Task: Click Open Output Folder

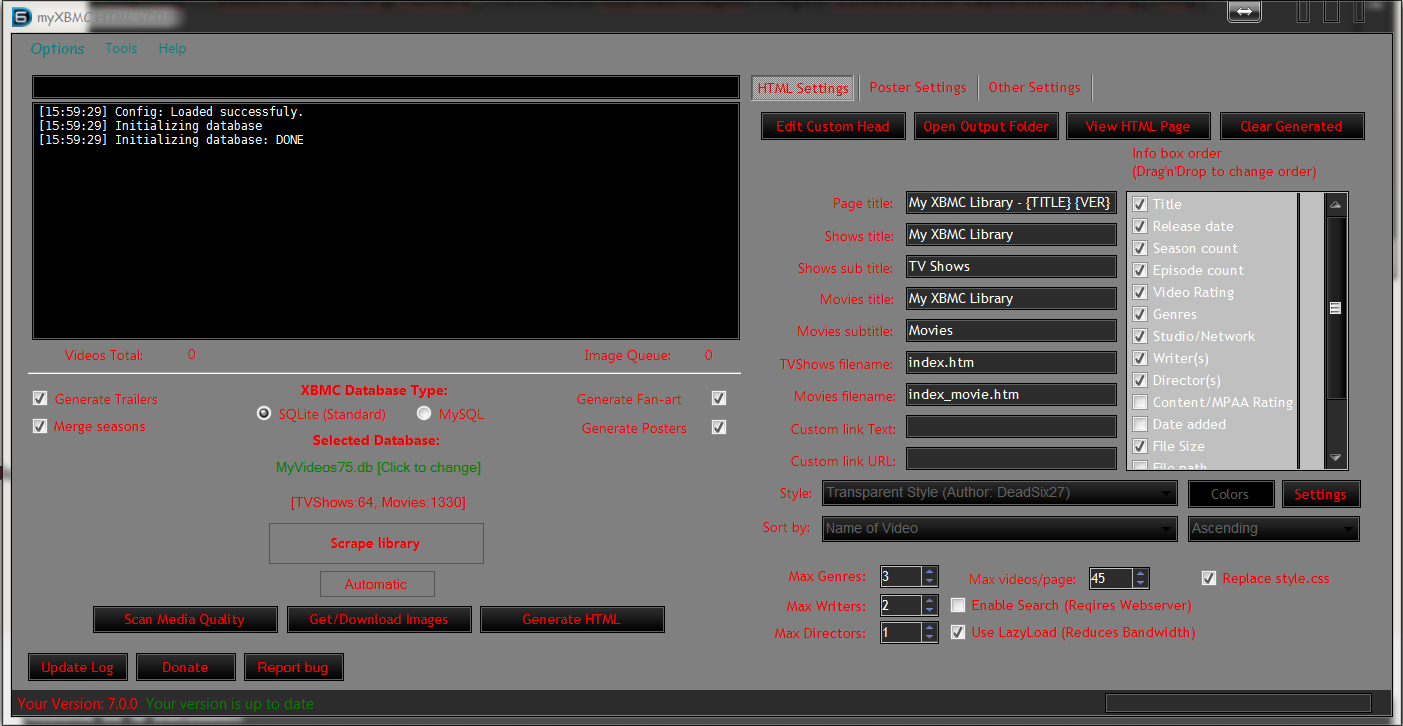Action: click(x=986, y=126)
